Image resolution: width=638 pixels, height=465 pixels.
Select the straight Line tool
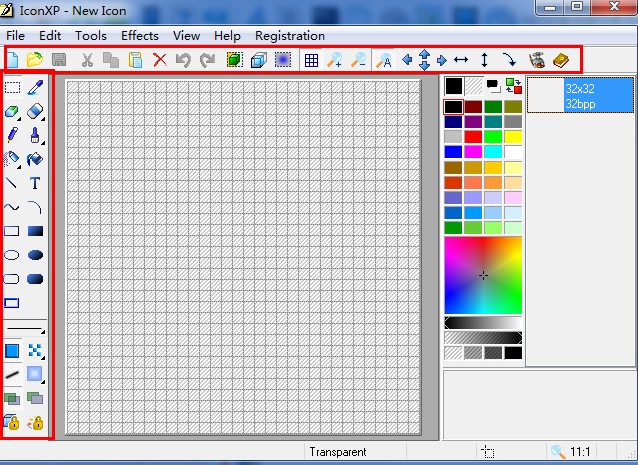point(13,183)
